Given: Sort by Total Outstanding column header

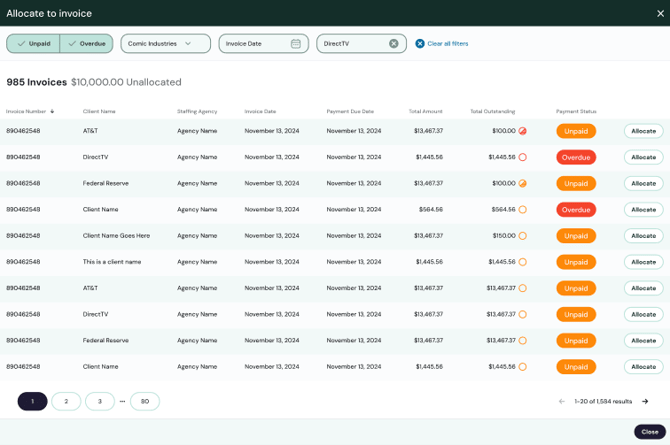Looking at the screenshot, I should coord(493,111).
